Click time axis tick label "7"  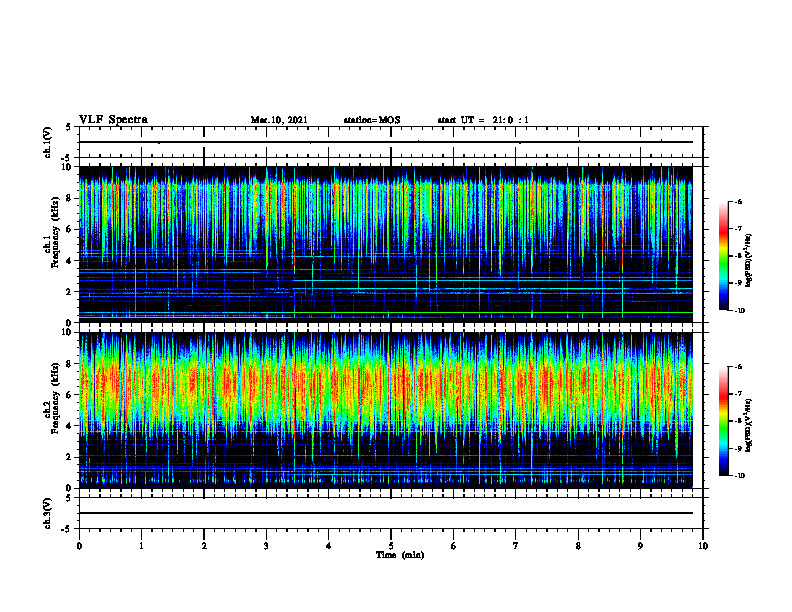coord(516,546)
